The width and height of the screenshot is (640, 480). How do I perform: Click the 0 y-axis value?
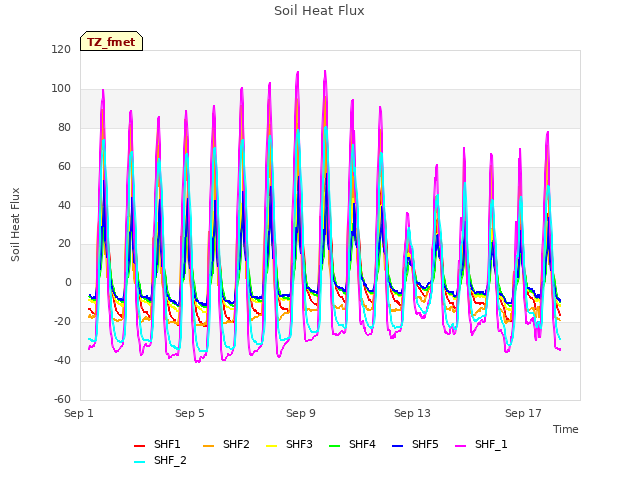(68, 283)
